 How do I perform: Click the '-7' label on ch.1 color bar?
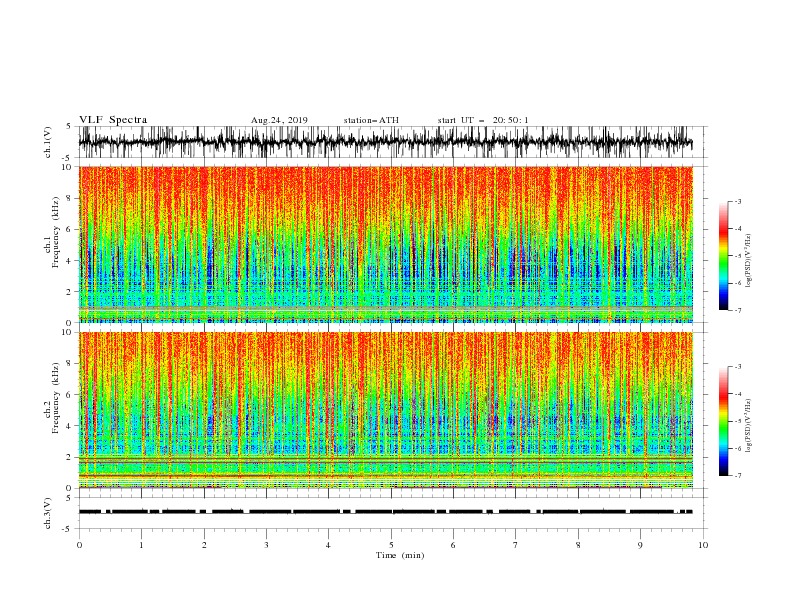click(x=737, y=310)
